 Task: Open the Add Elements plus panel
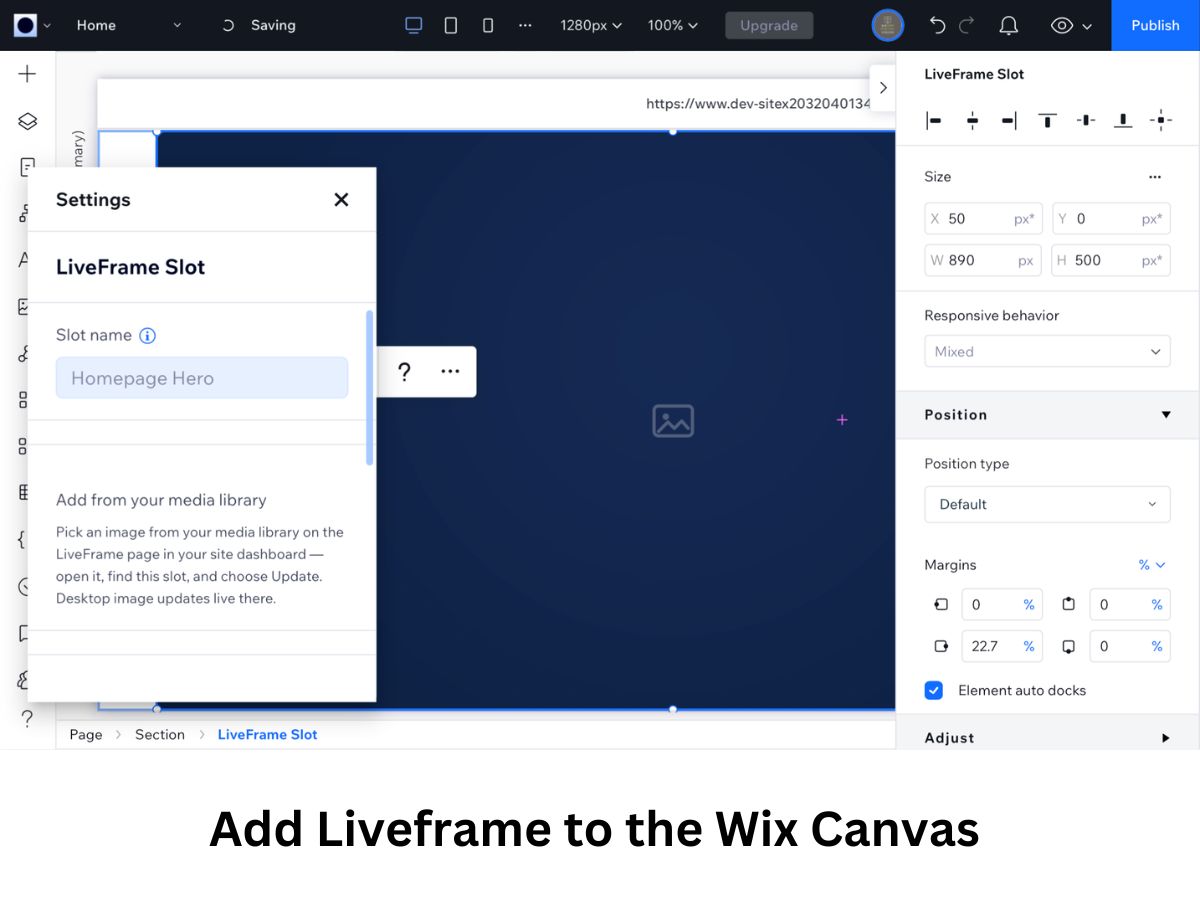coord(27,74)
